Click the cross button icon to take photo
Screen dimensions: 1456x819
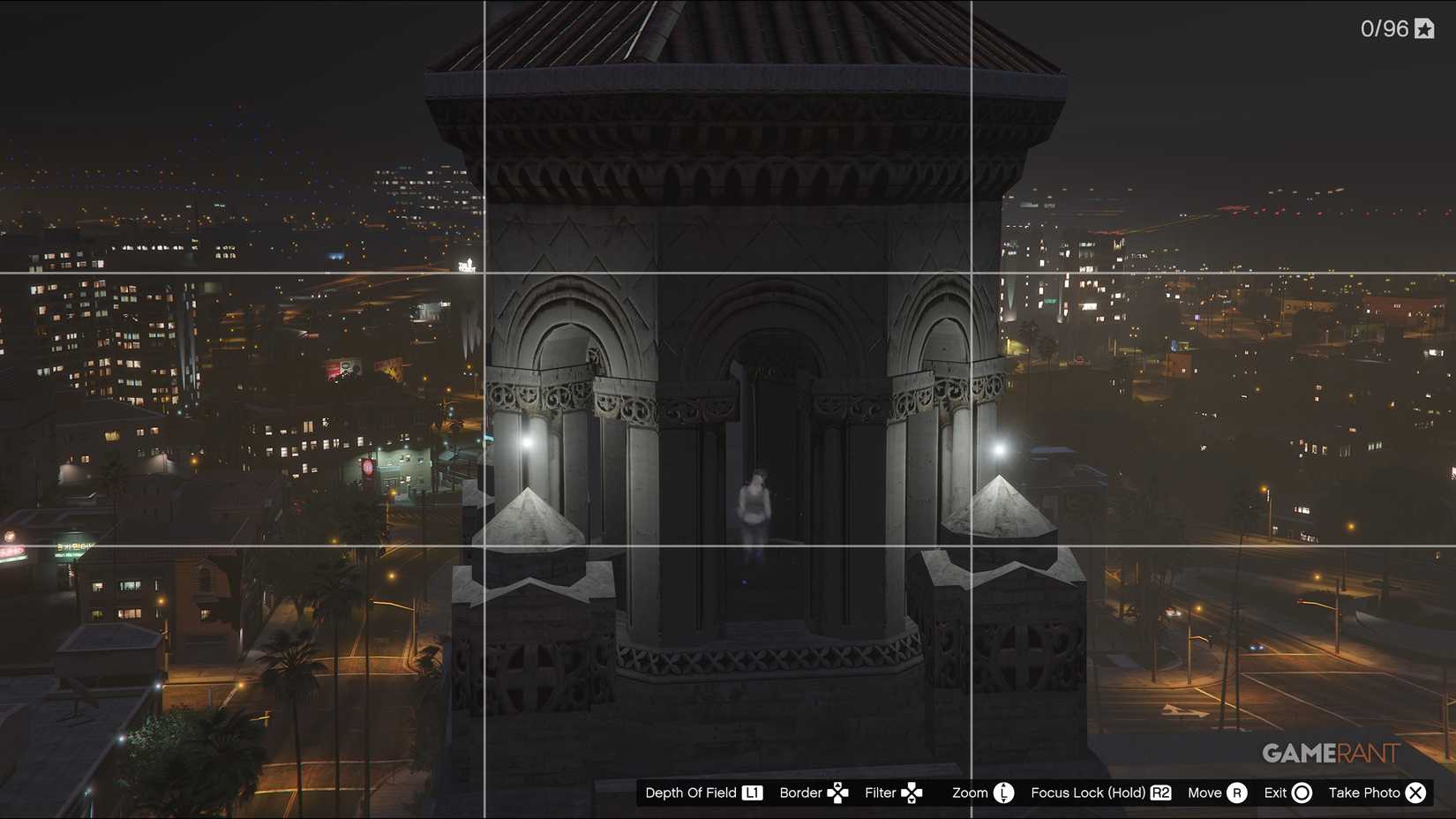[x=1415, y=793]
